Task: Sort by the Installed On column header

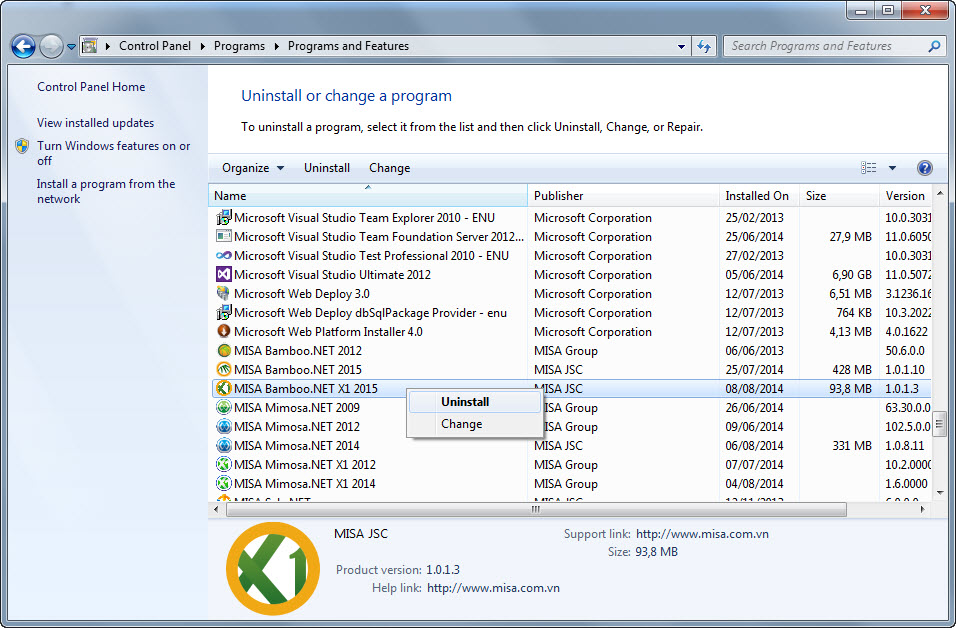Action: [x=758, y=196]
